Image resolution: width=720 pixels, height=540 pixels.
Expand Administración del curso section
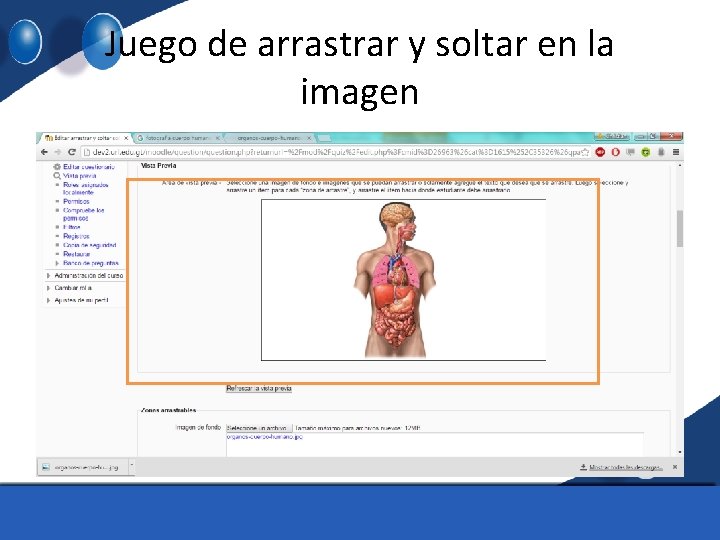click(48, 276)
